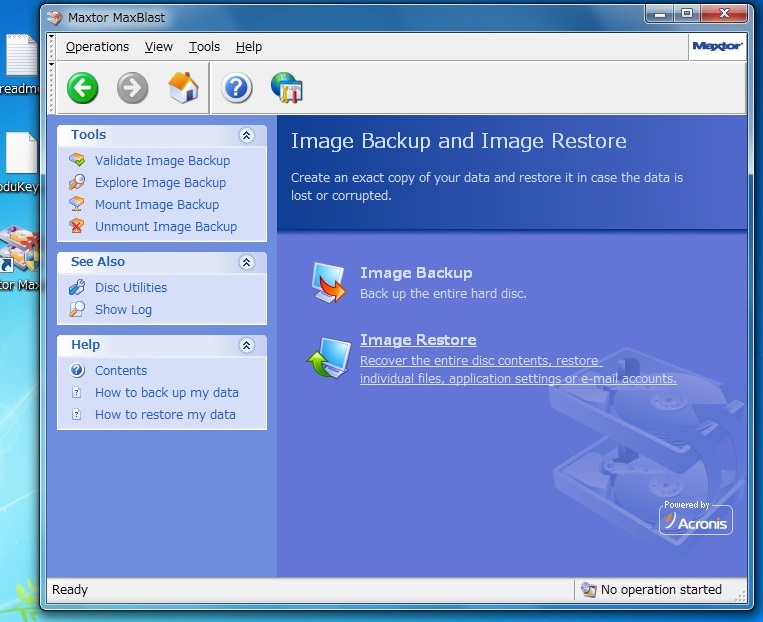Collapse the Help panel section

(246, 345)
